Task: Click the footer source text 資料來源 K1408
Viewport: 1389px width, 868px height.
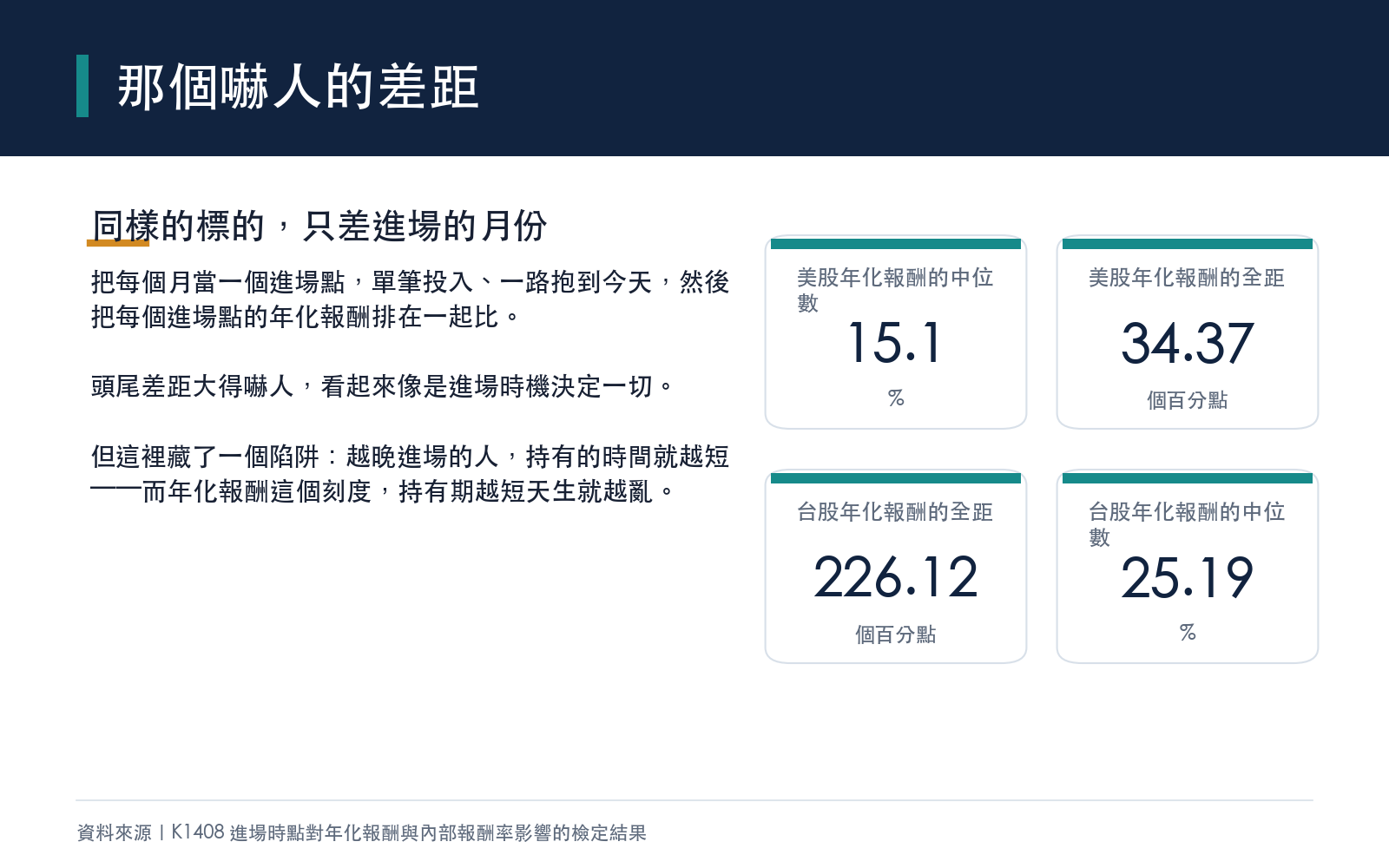Action: [362, 832]
